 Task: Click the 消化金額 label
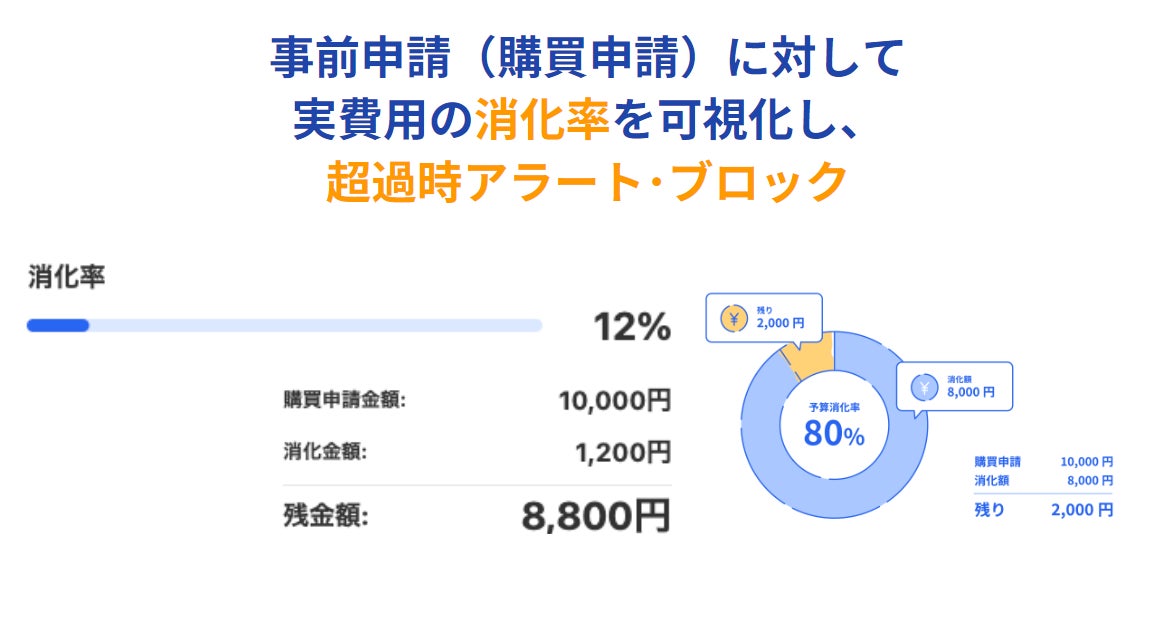(325, 452)
